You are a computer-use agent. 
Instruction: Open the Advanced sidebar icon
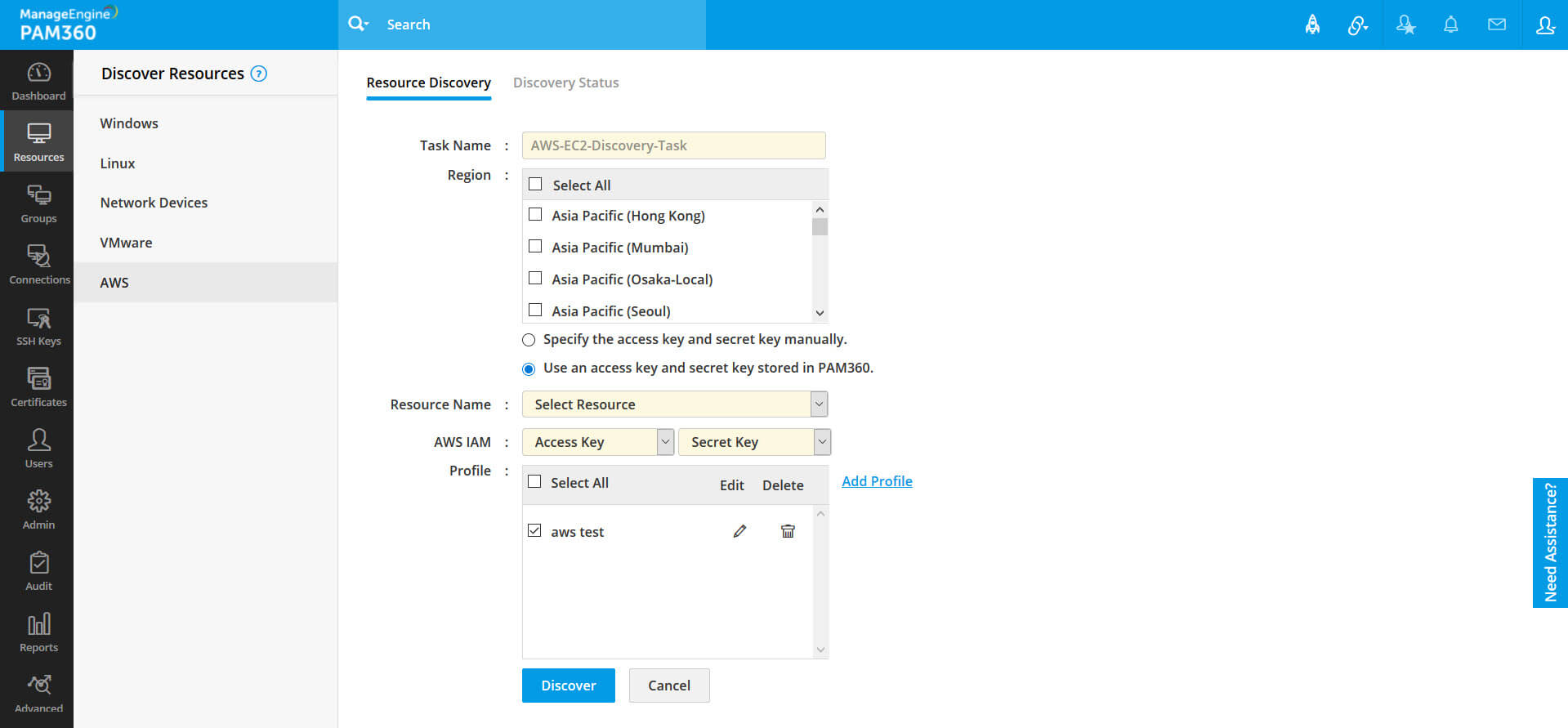click(38, 685)
